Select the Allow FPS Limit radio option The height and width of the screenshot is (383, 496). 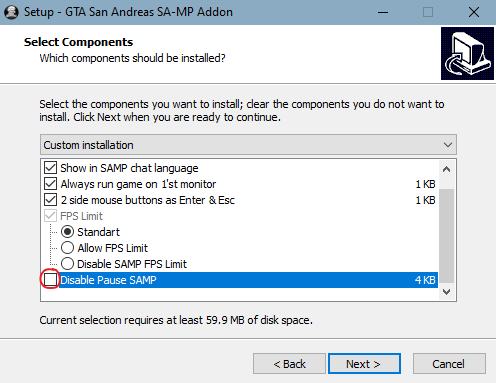coord(67,248)
